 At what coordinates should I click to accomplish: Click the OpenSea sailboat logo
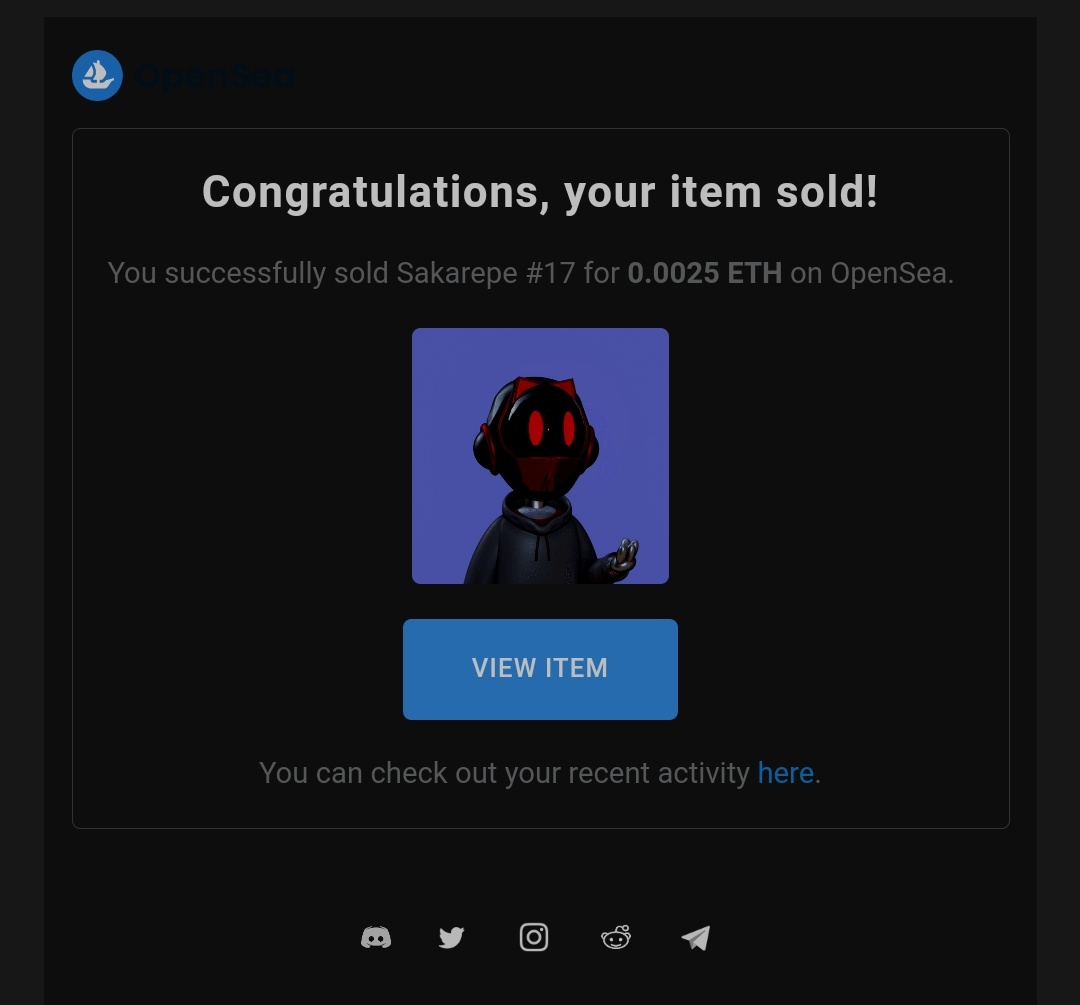pyautogui.click(x=98, y=76)
